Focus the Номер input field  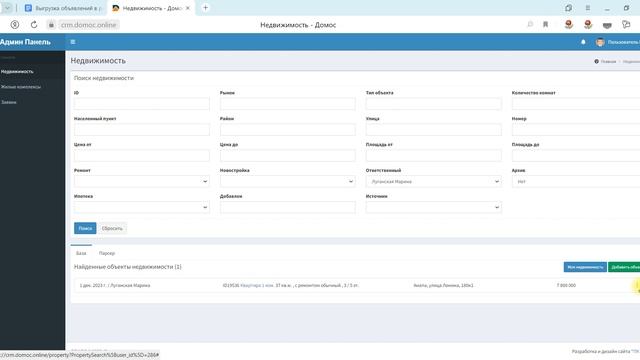coord(576,129)
